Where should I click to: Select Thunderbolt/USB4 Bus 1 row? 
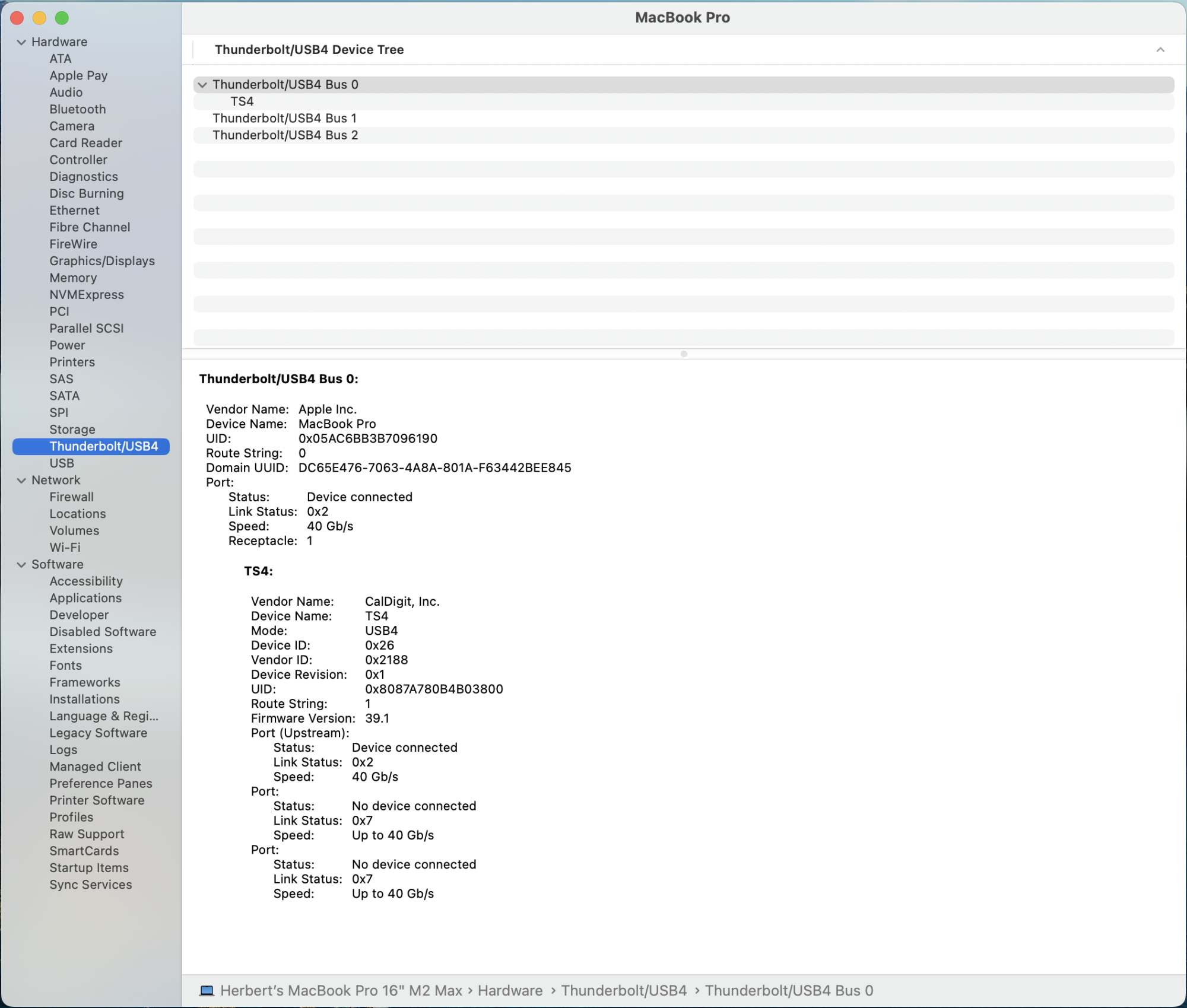tap(285, 118)
